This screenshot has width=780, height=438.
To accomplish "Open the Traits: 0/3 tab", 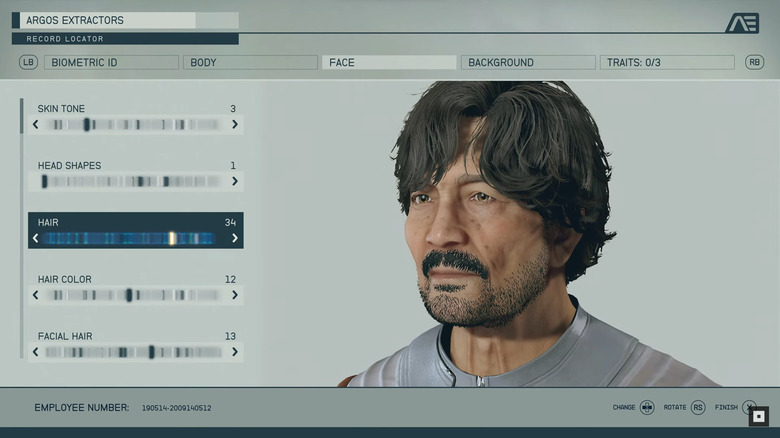I will (x=667, y=62).
